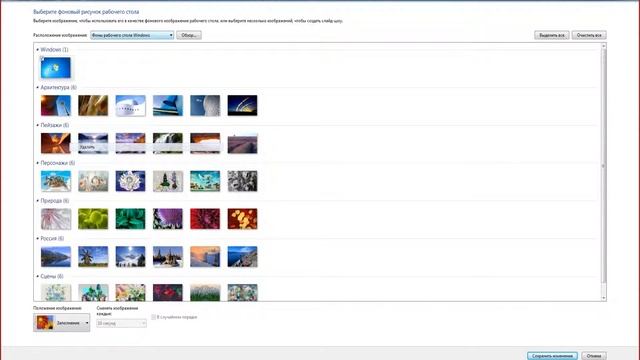The width and height of the screenshot is (640, 360).
Task: Untick the checkbox on the Windows wallpaper thumbnail
Action: (x=42, y=59)
